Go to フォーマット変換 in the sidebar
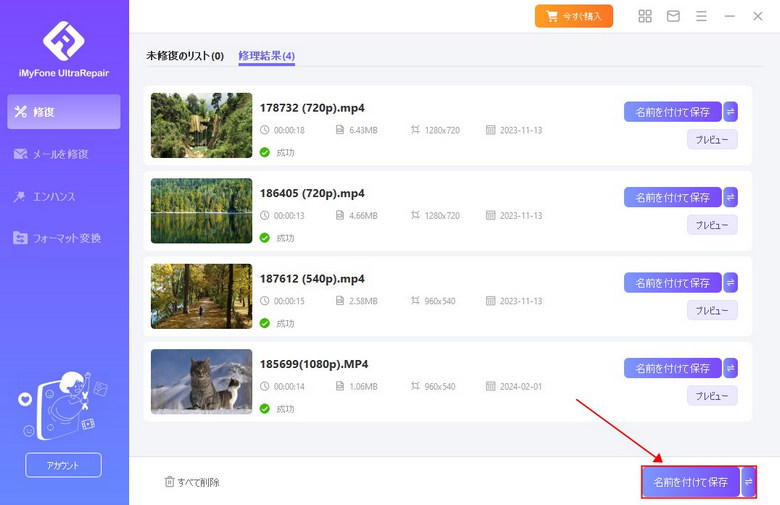 pos(57,238)
